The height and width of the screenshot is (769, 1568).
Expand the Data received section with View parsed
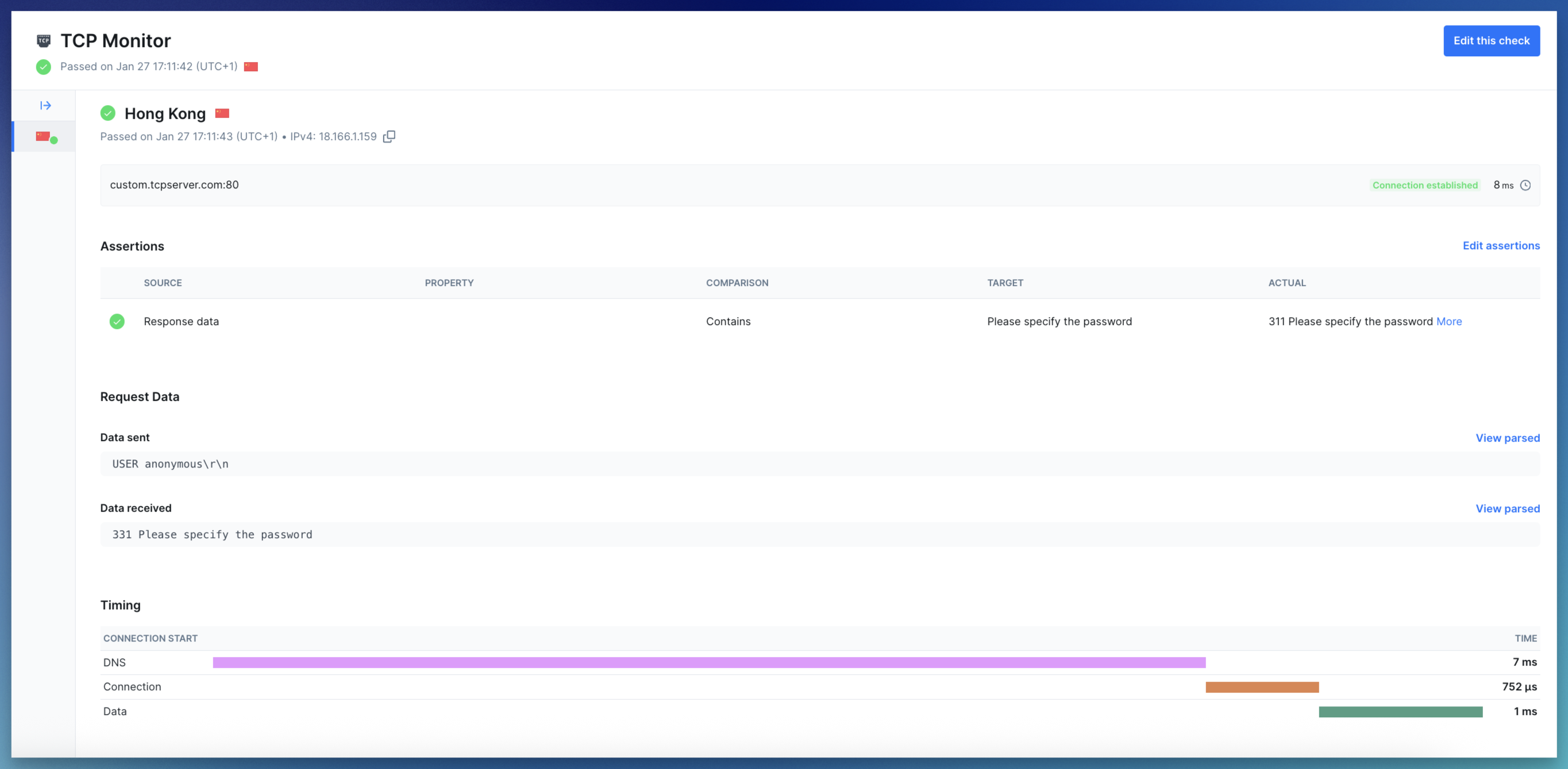tap(1508, 509)
